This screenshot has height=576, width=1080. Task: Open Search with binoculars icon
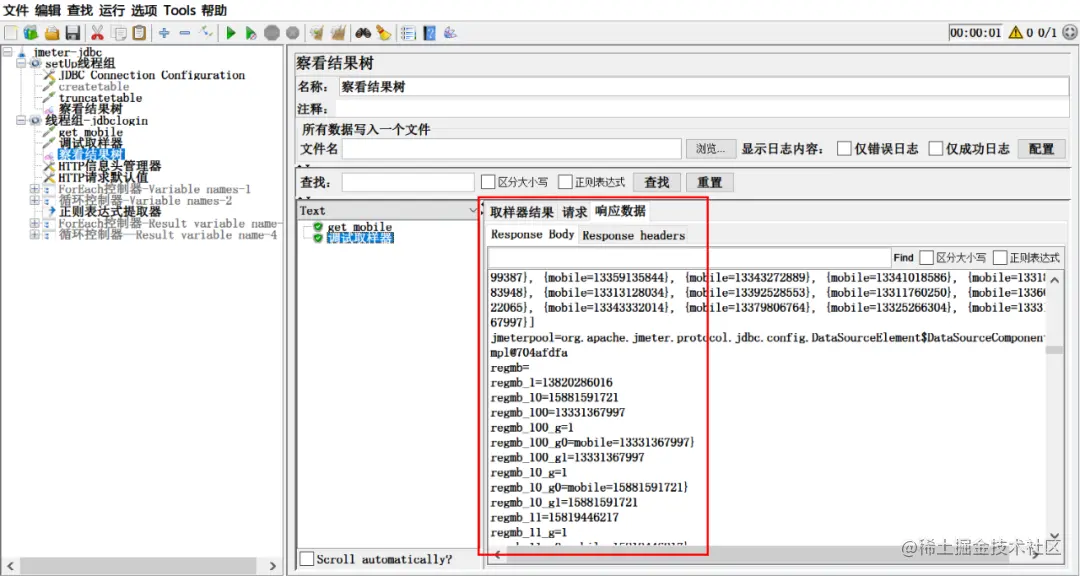pos(363,32)
